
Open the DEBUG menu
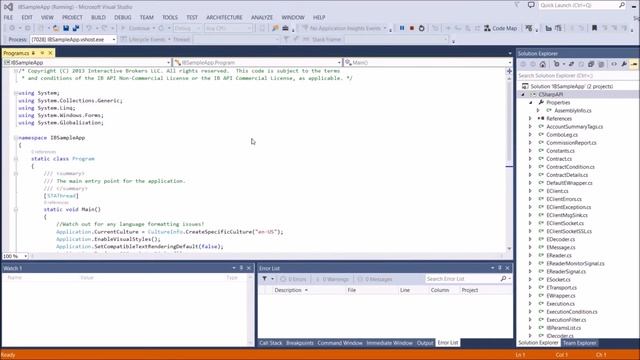(x=122, y=18)
